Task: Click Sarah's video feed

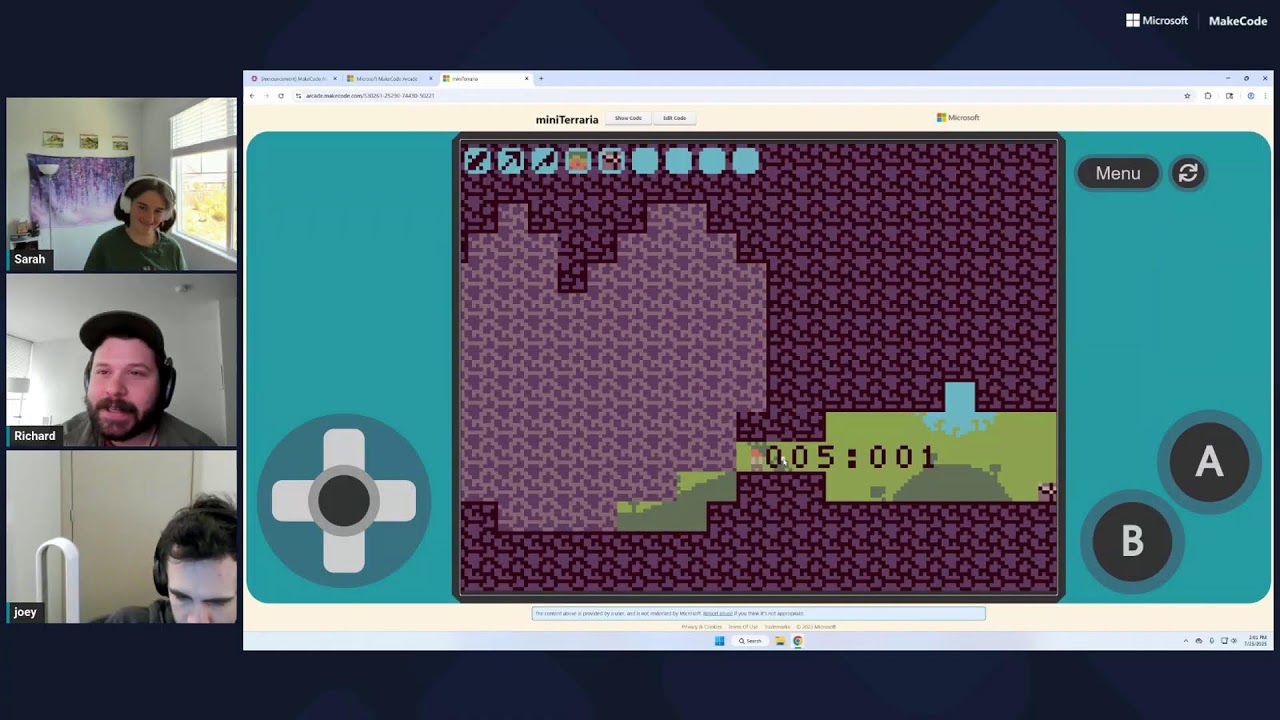Action: [121, 184]
